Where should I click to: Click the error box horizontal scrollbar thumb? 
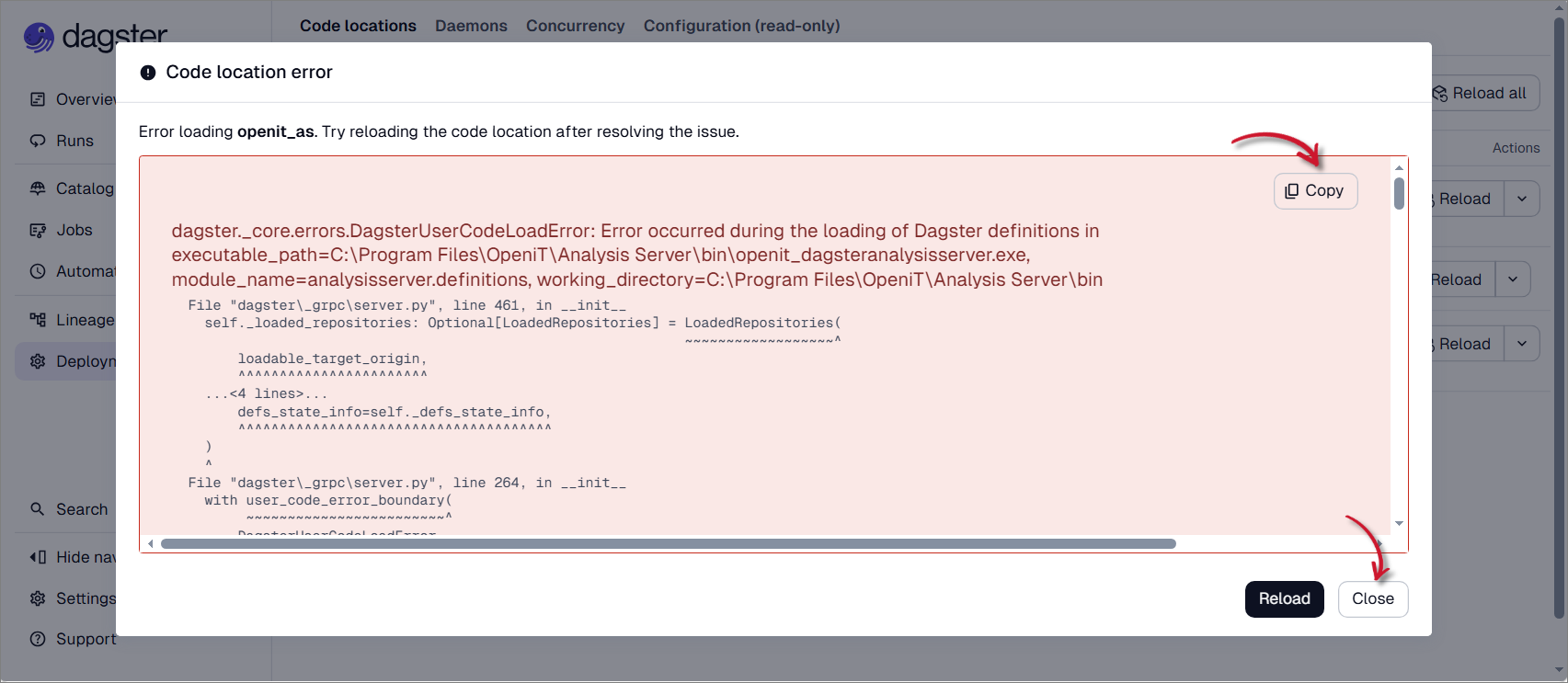(x=669, y=543)
